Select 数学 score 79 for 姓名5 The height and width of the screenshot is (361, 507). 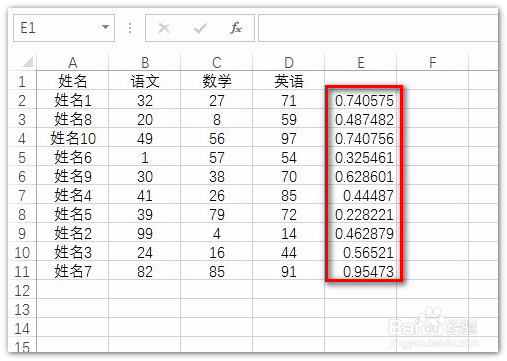pyautogui.click(x=216, y=214)
